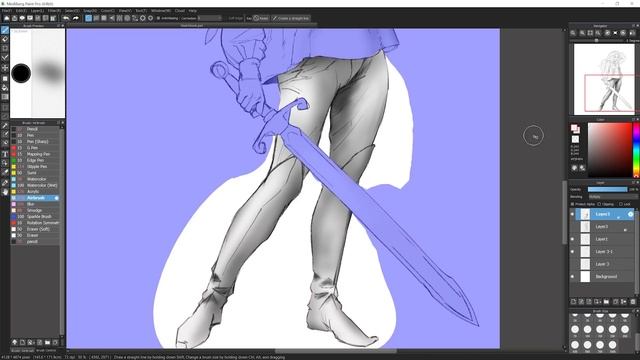Click the foreground/background color swatch

coord(575,129)
